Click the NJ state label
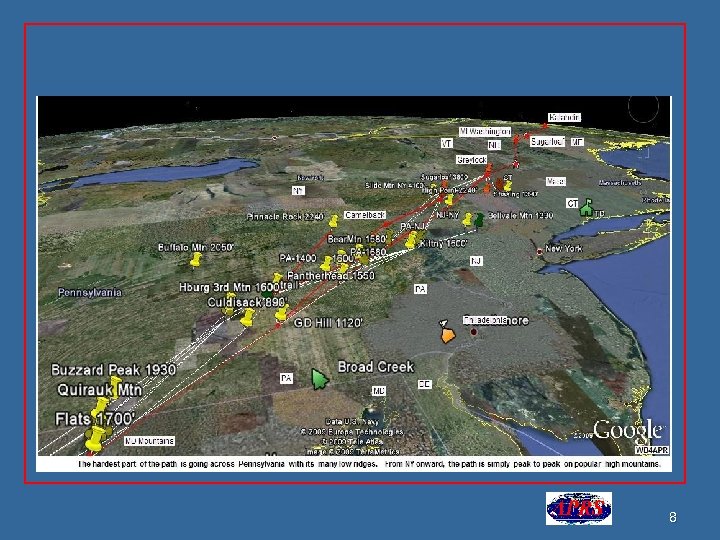720x540 pixels. [476, 261]
